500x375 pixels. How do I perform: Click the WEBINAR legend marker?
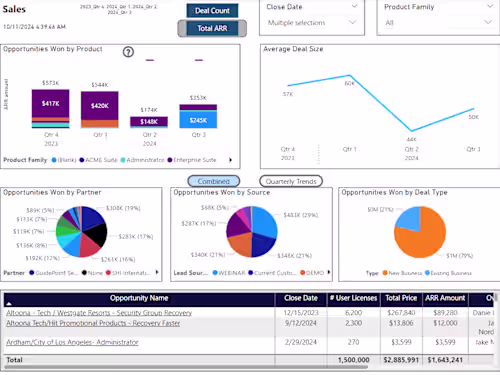(215, 273)
